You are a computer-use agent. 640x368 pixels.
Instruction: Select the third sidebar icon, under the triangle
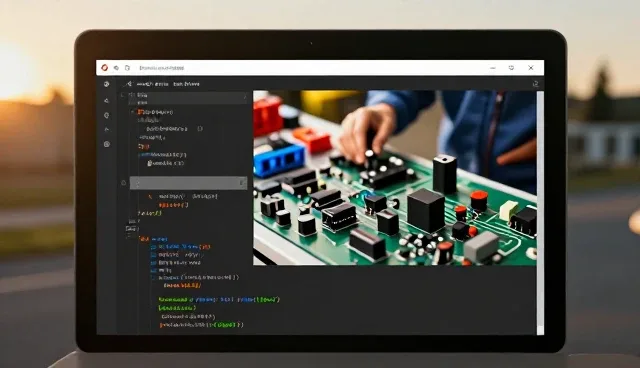(107, 115)
